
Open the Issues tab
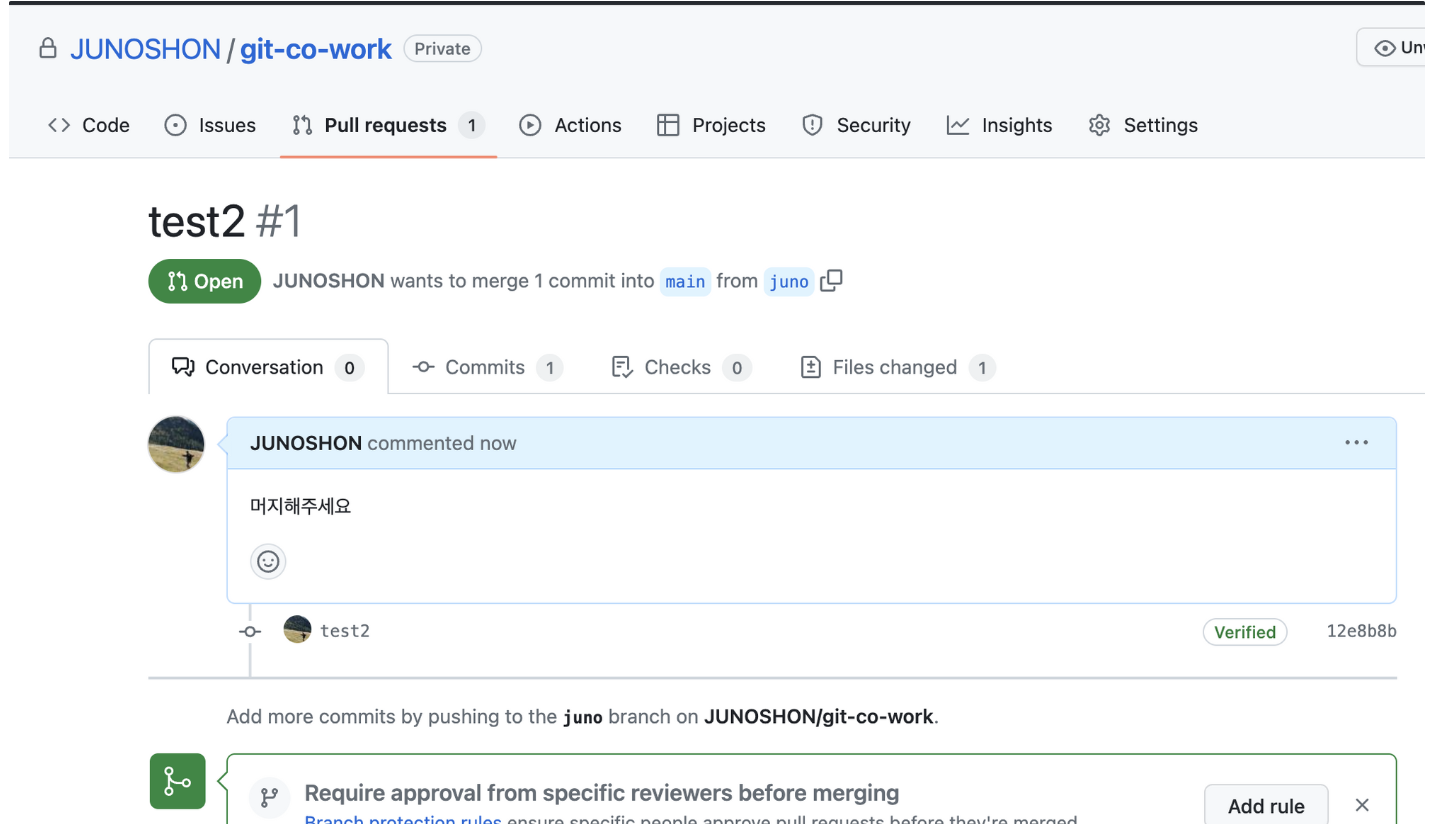point(210,125)
